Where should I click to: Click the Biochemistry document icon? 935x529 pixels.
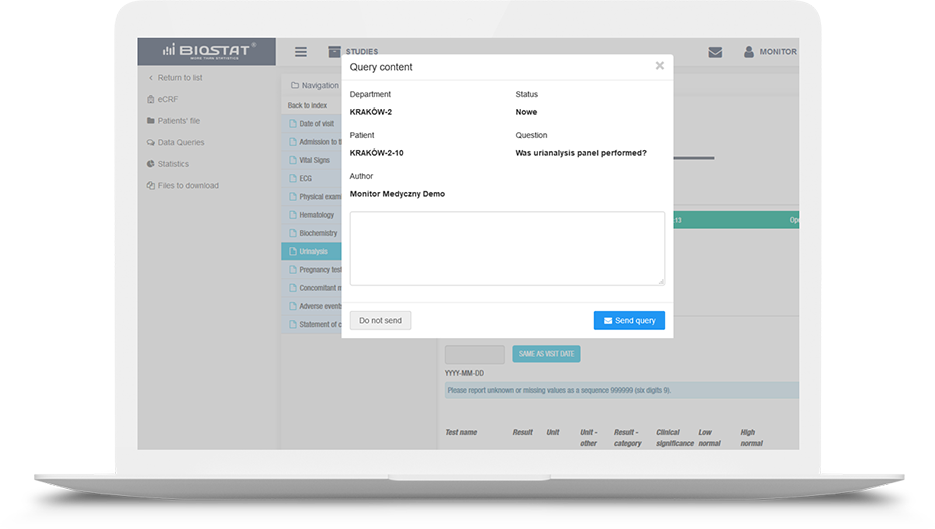[x=293, y=233]
